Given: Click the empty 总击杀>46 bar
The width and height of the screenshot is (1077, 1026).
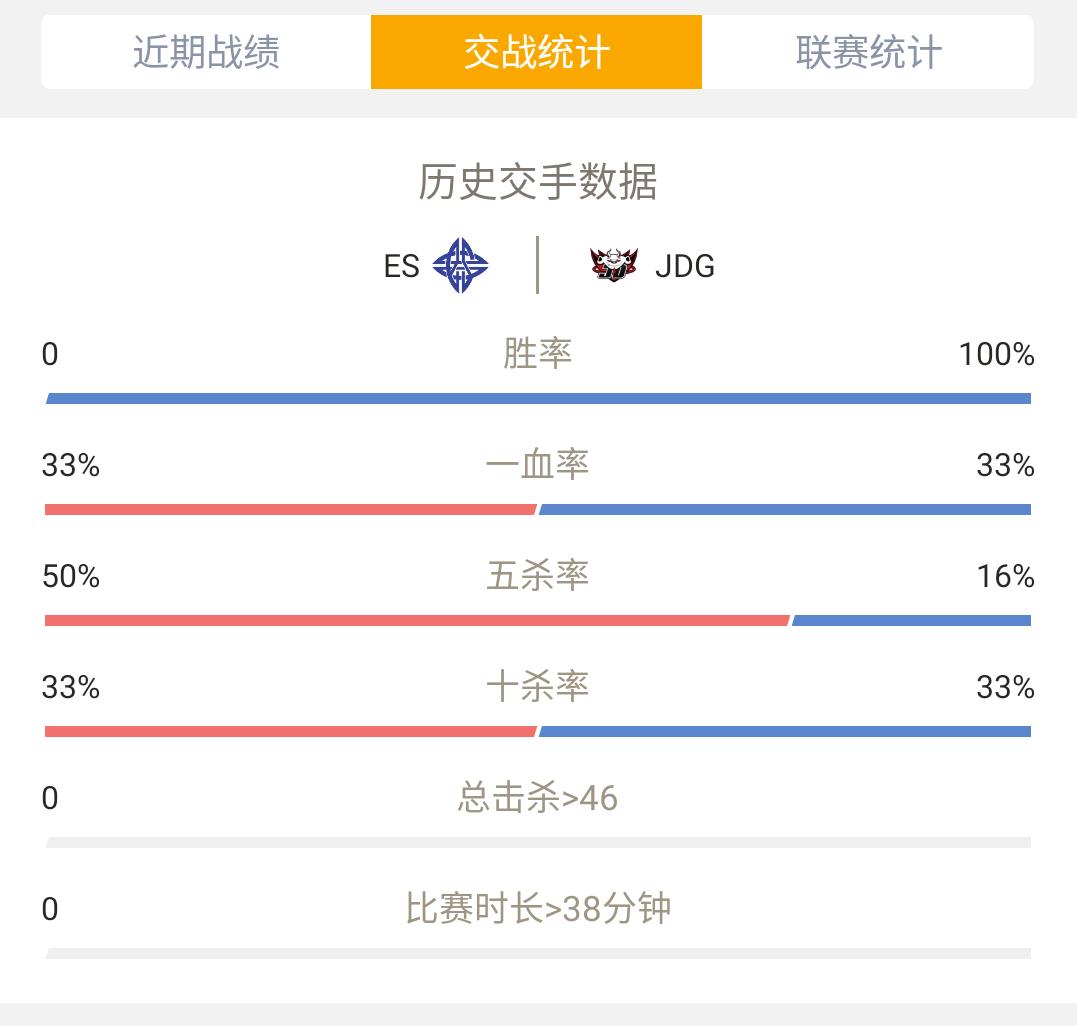Looking at the screenshot, I should (x=538, y=843).
